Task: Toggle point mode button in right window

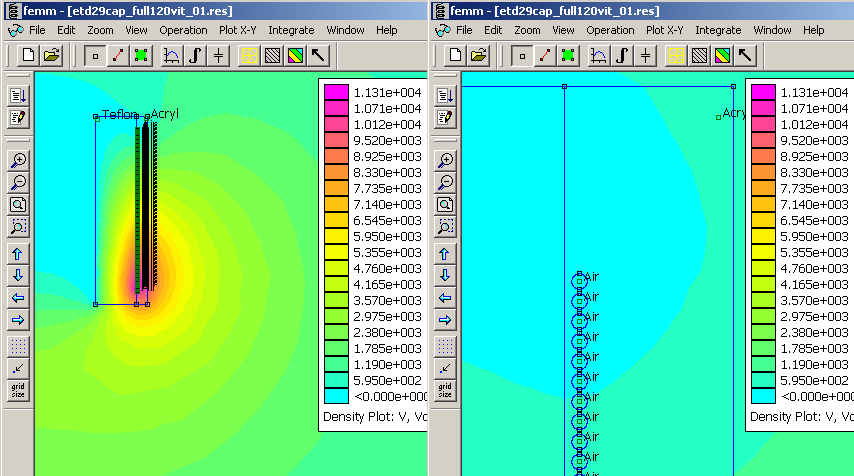Action: 522,55
